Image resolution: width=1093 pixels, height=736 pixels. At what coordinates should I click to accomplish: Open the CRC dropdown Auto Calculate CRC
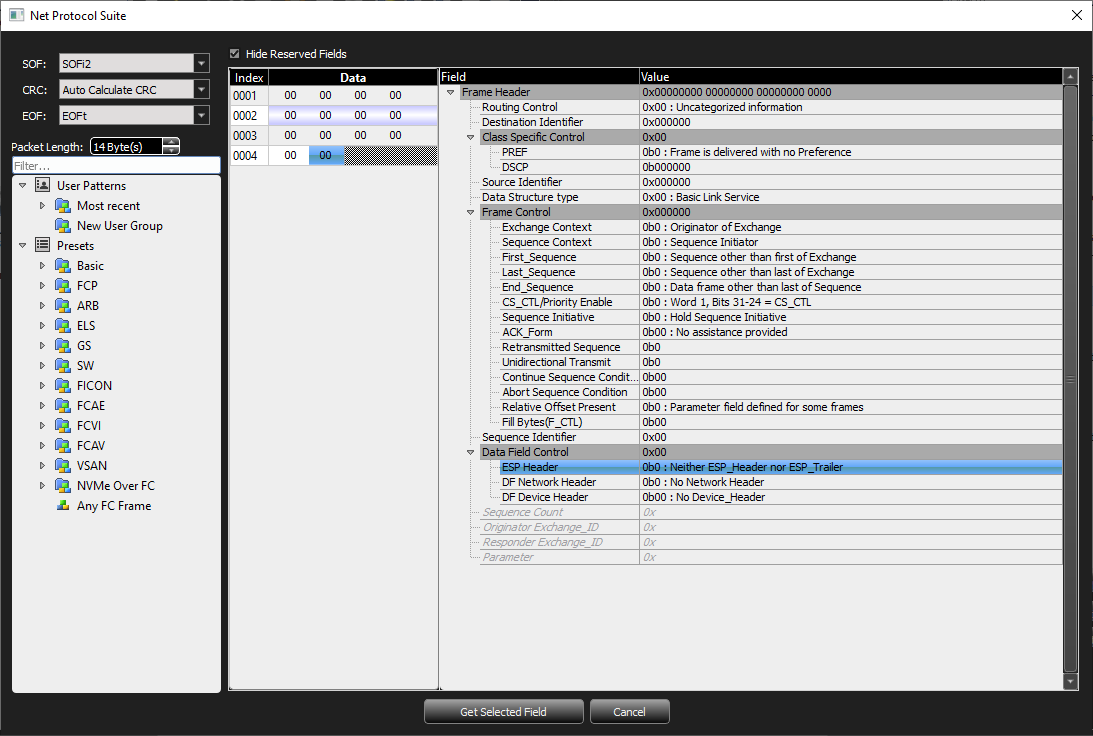click(x=134, y=89)
